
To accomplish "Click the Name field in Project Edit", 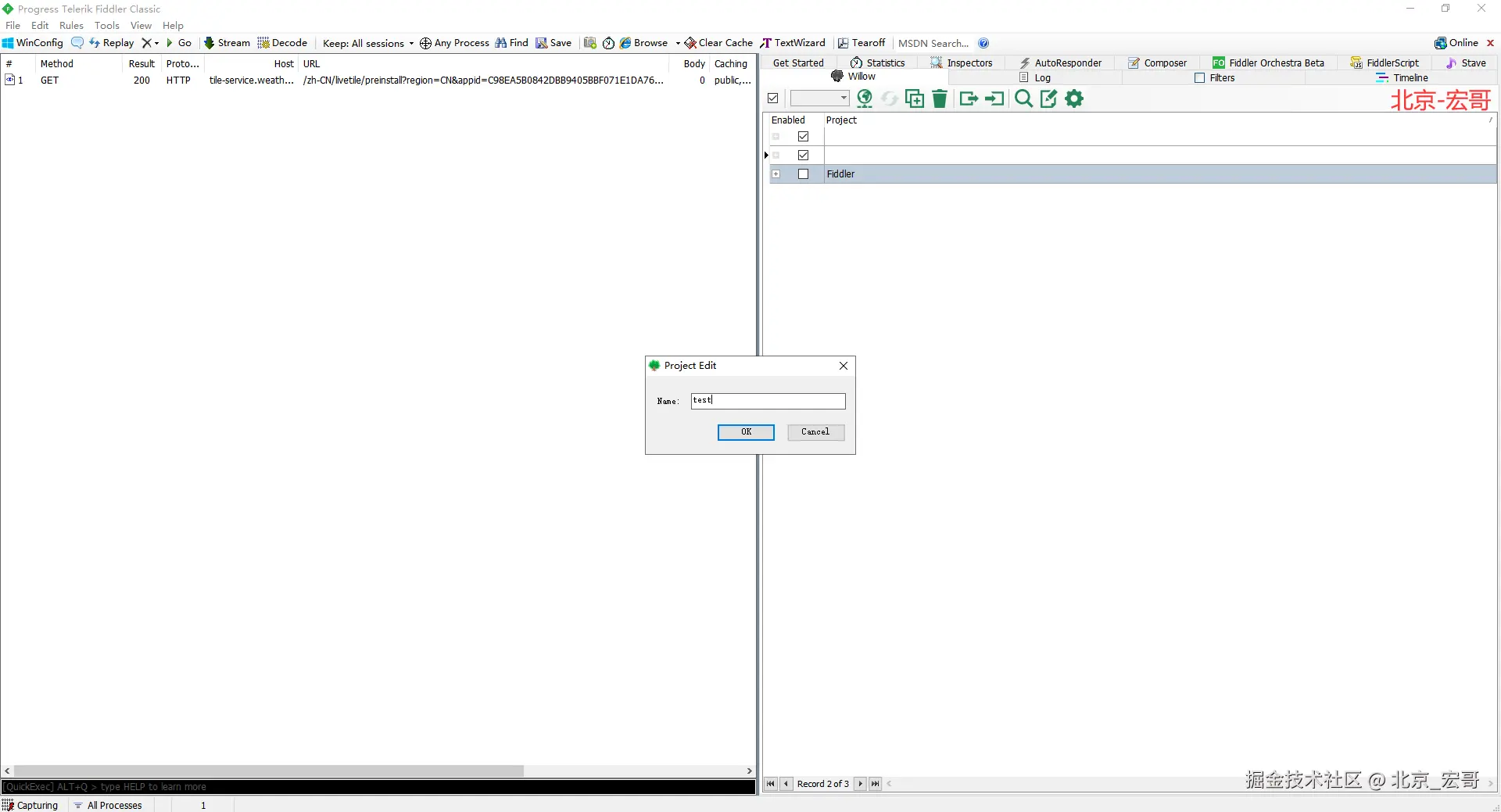I will click(x=768, y=401).
